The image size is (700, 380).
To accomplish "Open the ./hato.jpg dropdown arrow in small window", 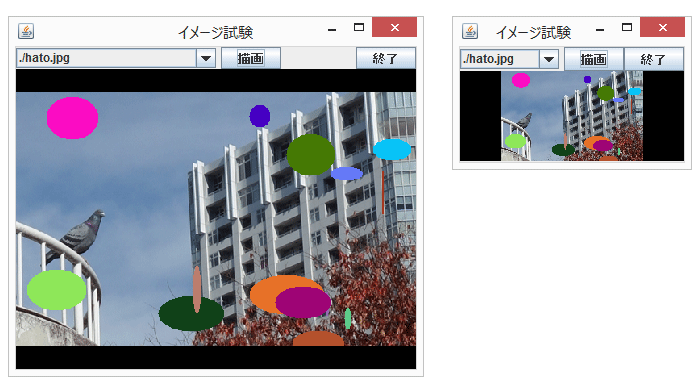I will (549, 59).
